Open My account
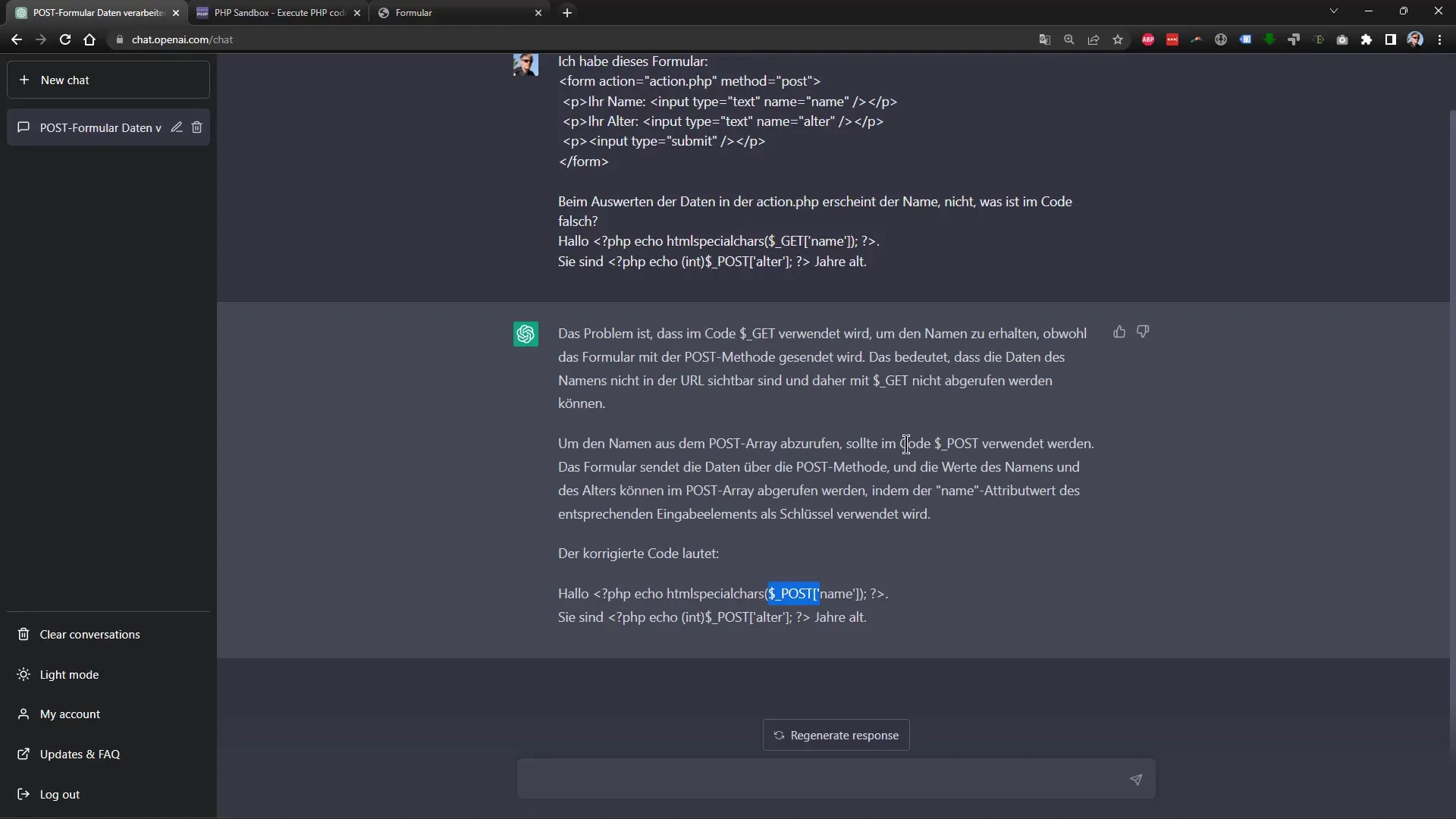Image resolution: width=1456 pixels, height=819 pixels. tap(108, 714)
